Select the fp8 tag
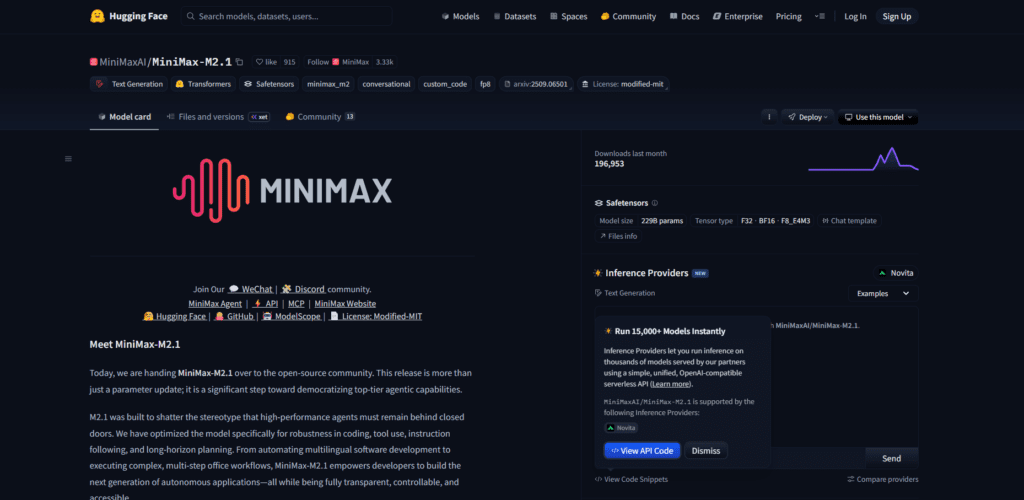This screenshot has width=1024, height=500. pos(485,84)
